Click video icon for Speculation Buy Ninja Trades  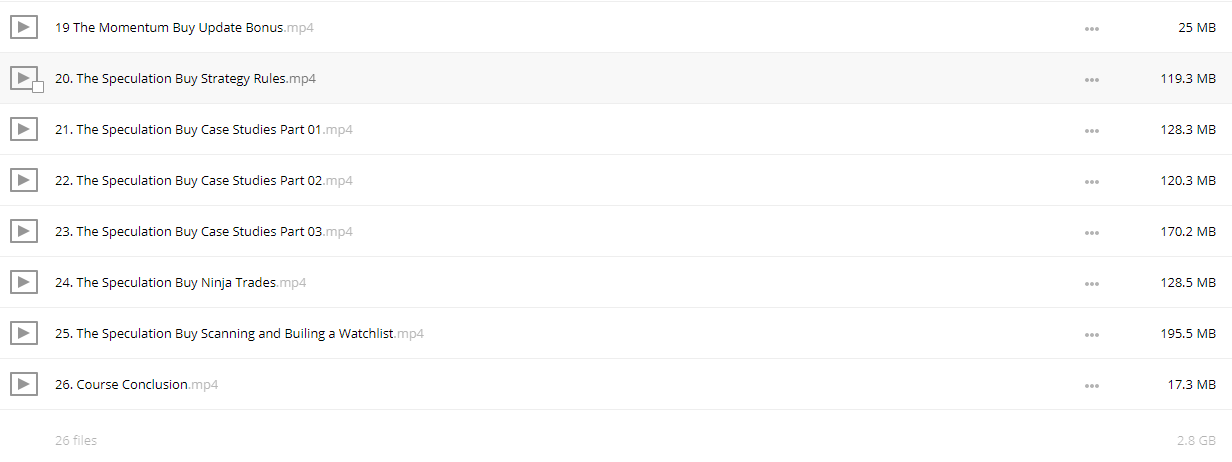[x=24, y=282]
